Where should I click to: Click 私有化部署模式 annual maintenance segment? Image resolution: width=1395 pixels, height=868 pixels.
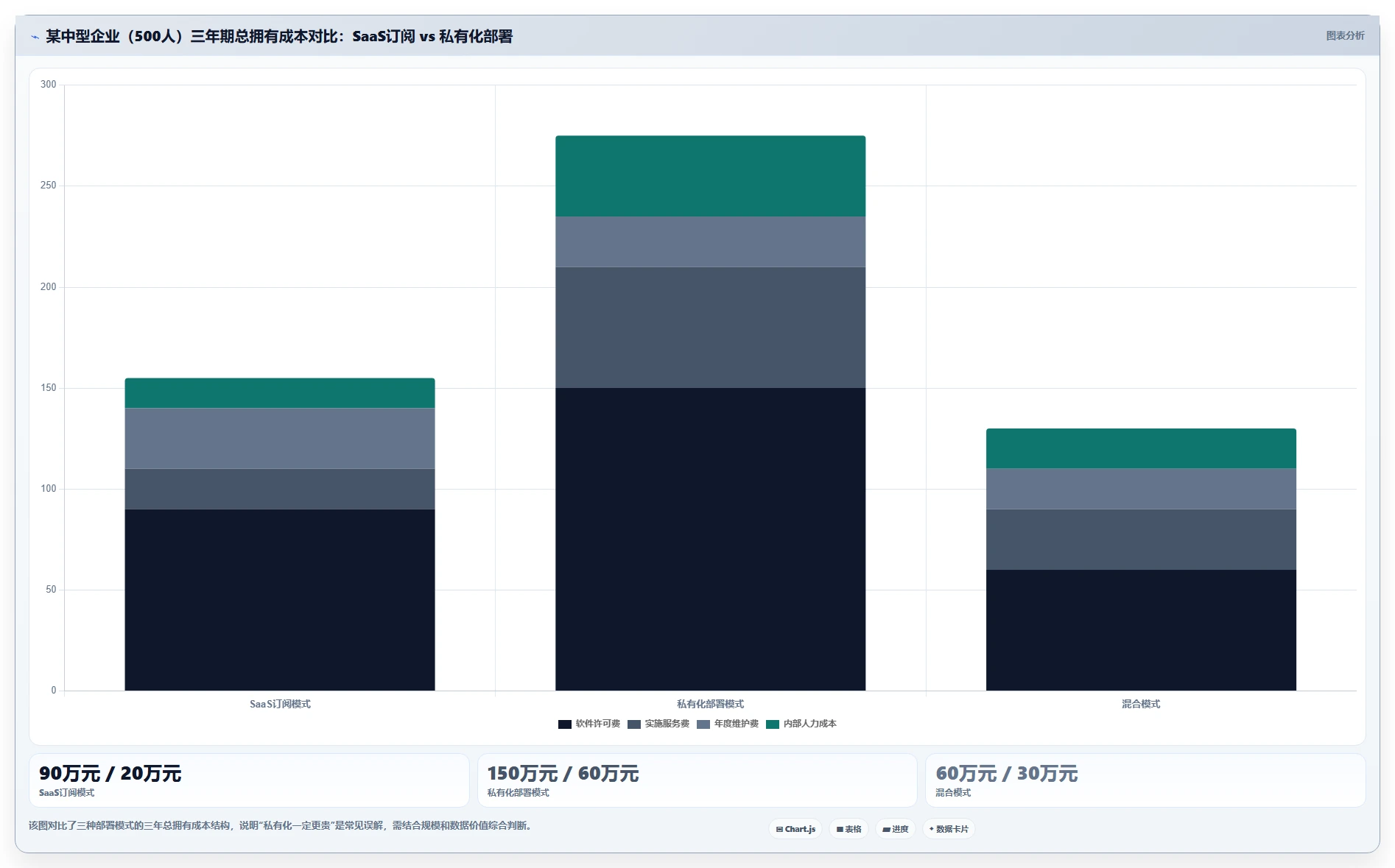click(x=711, y=241)
